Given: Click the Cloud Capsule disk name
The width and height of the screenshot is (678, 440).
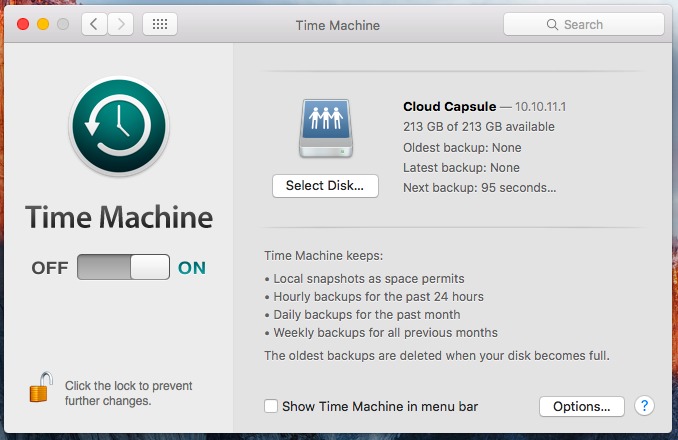Looking at the screenshot, I should tap(450, 107).
